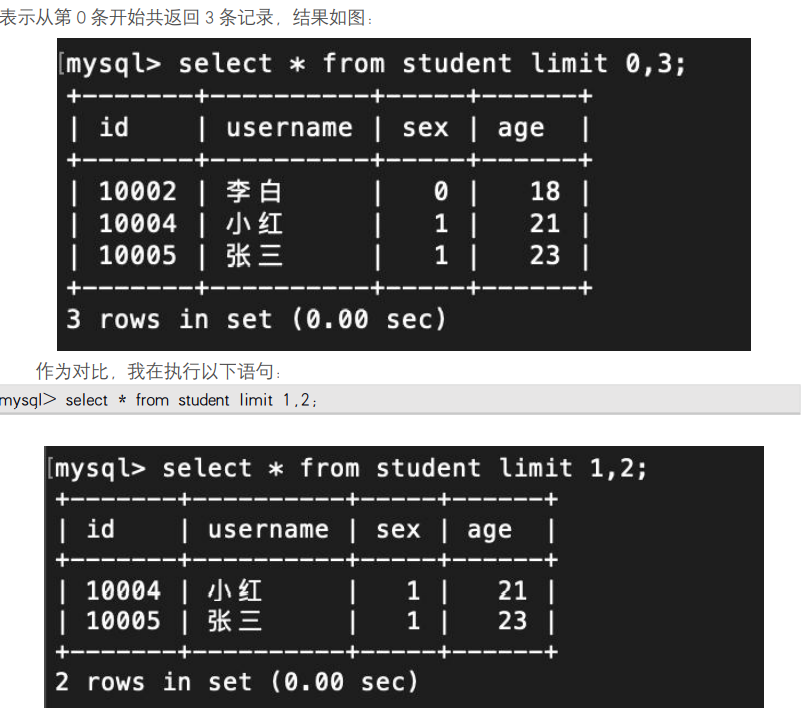Screen dimensions: 804x708
Task: Click the paragraph starting 表示从第 0 条开始
Action: pyautogui.click(x=187, y=17)
